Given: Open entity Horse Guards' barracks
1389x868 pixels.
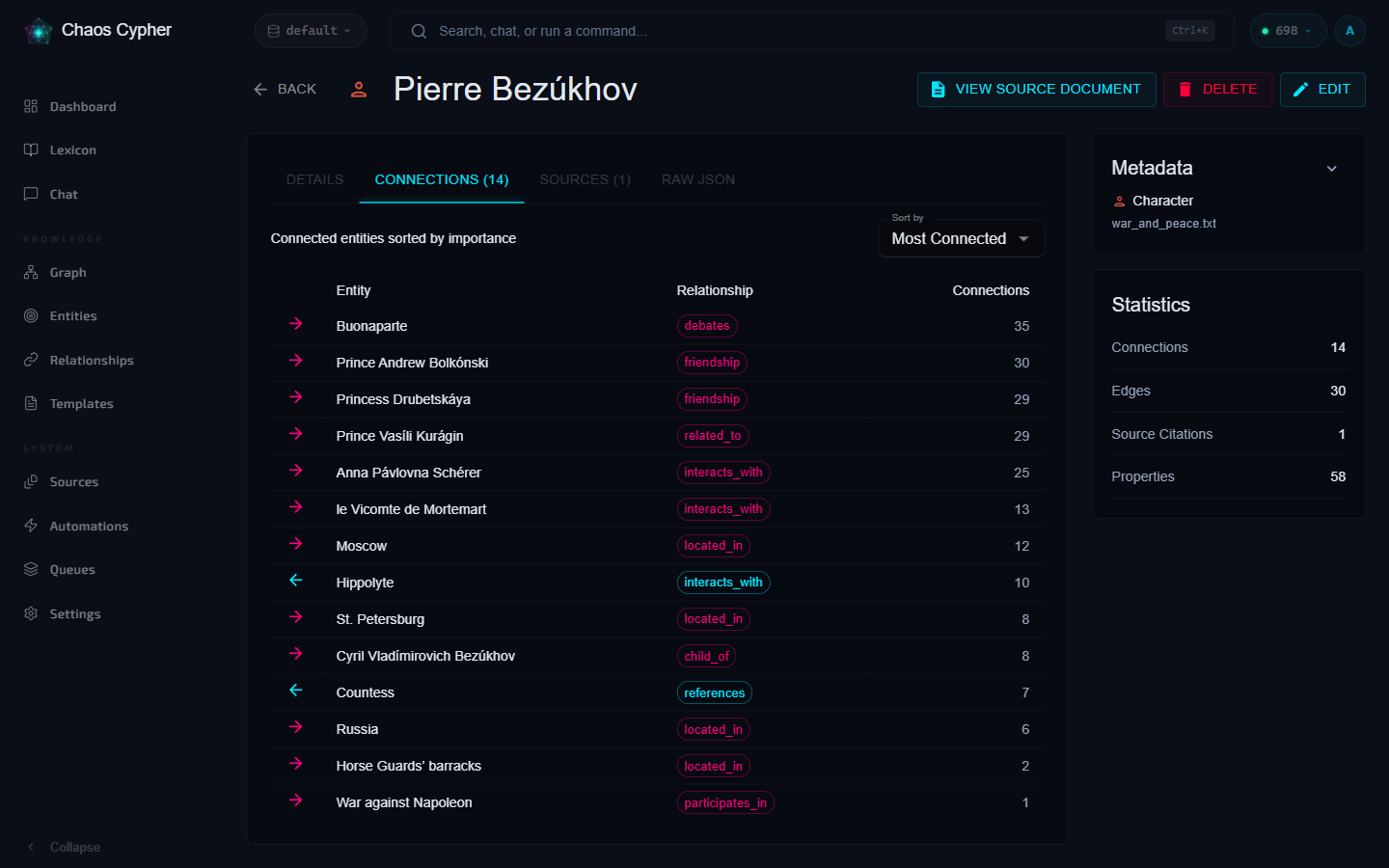Looking at the screenshot, I should (408, 766).
